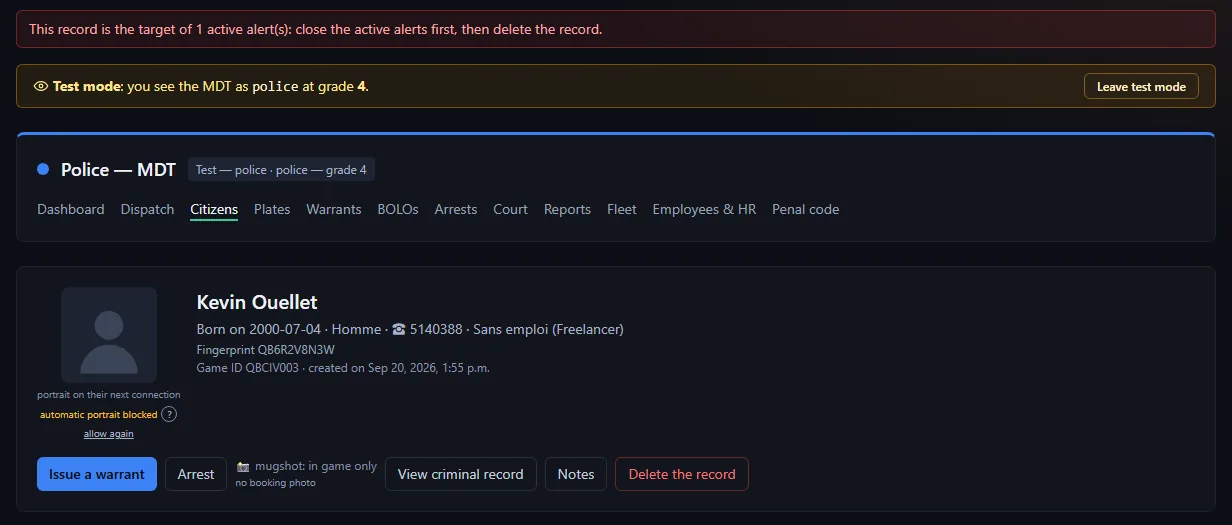Click the Test — police grade 4 badge

[281, 170]
